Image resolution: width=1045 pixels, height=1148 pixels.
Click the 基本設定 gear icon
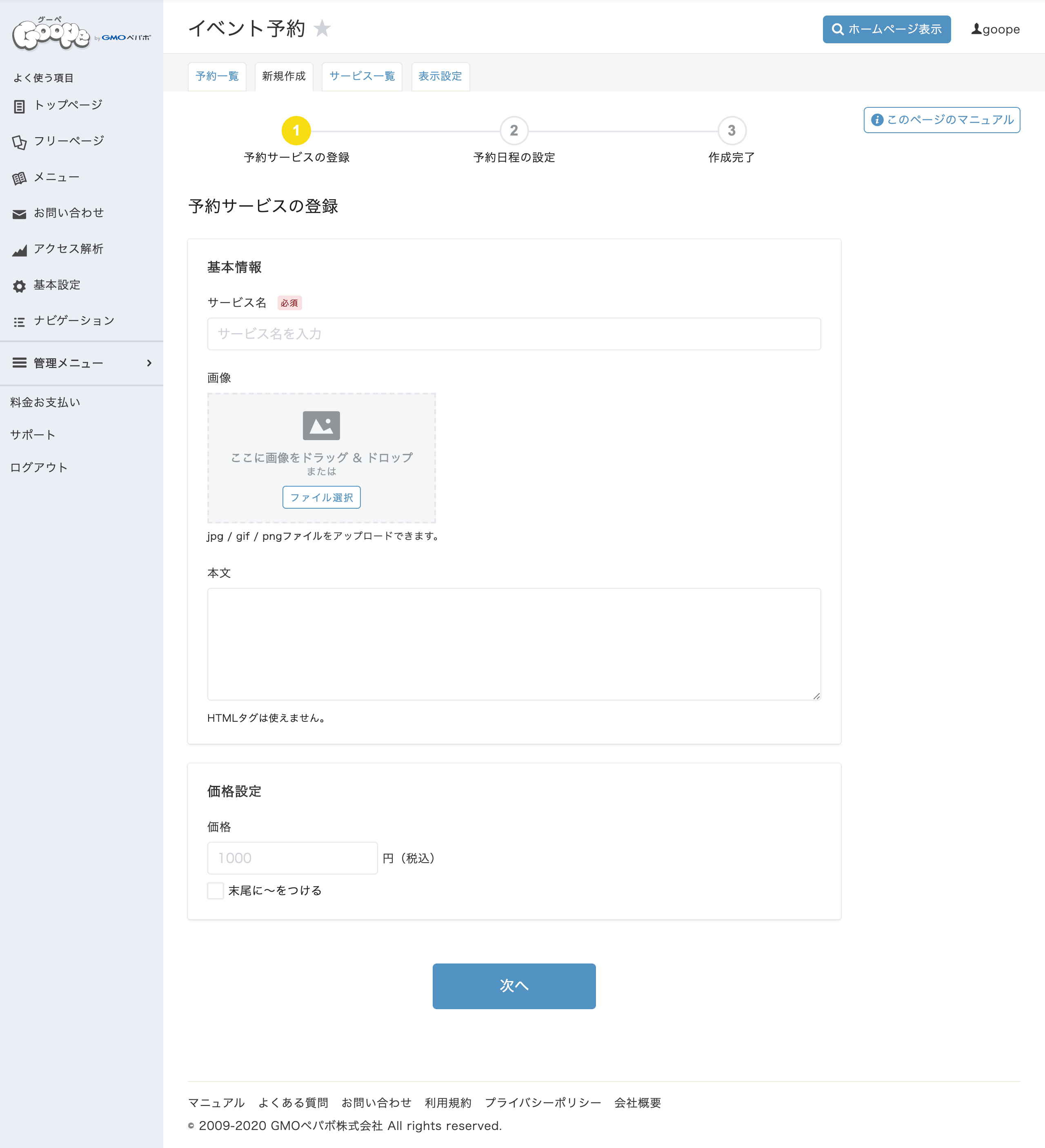(x=19, y=286)
